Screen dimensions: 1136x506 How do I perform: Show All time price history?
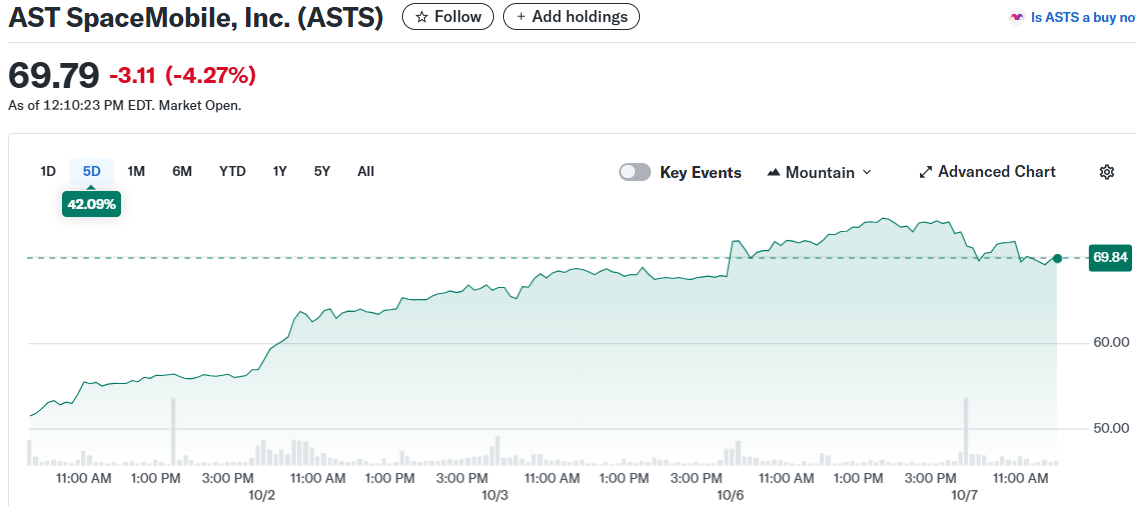[x=366, y=171]
